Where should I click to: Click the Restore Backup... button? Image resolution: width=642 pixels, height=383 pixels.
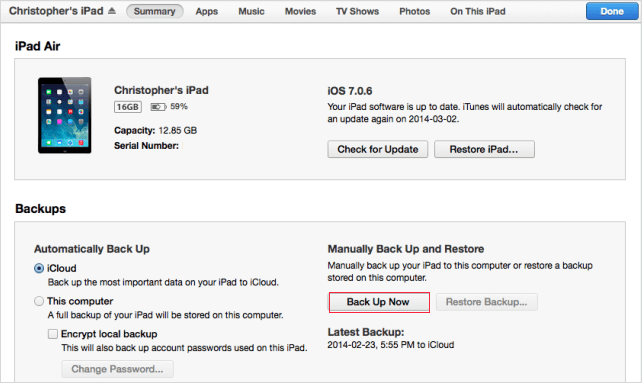tap(486, 302)
